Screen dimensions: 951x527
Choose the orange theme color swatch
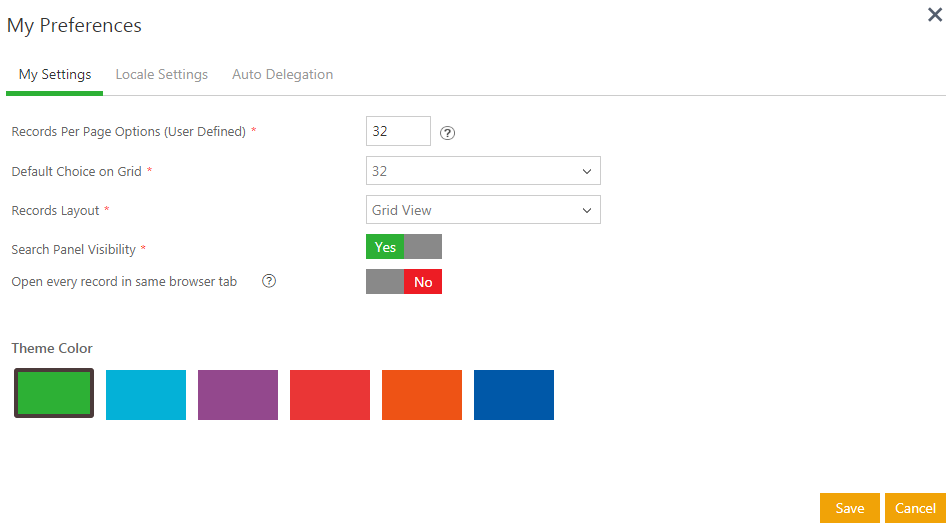422,395
